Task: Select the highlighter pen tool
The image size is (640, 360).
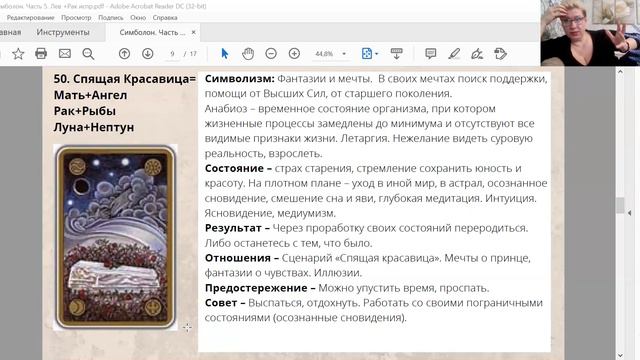Action: point(454,53)
